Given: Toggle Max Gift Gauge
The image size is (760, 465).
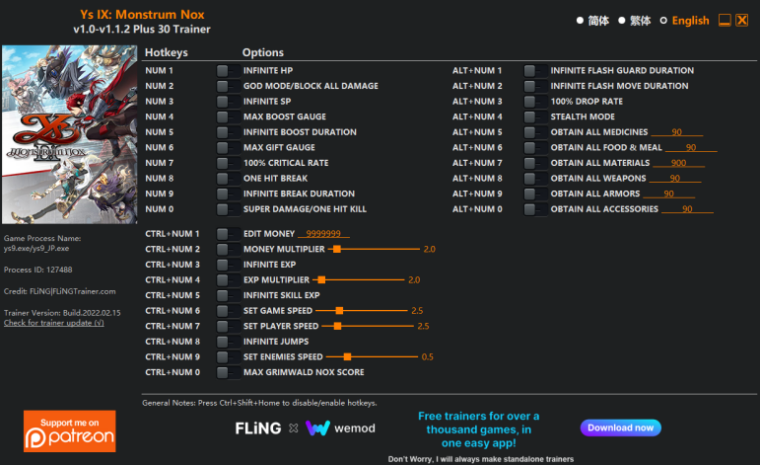Looking at the screenshot, I should coord(228,148).
